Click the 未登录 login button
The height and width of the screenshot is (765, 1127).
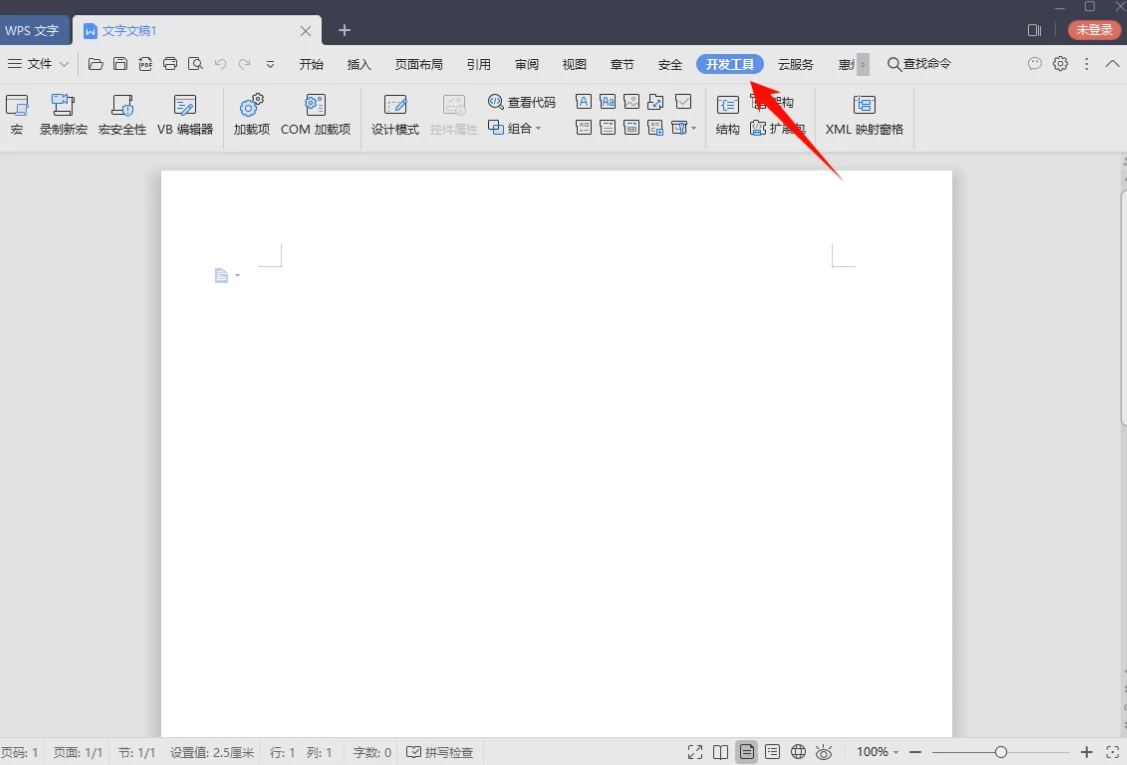(x=1094, y=29)
